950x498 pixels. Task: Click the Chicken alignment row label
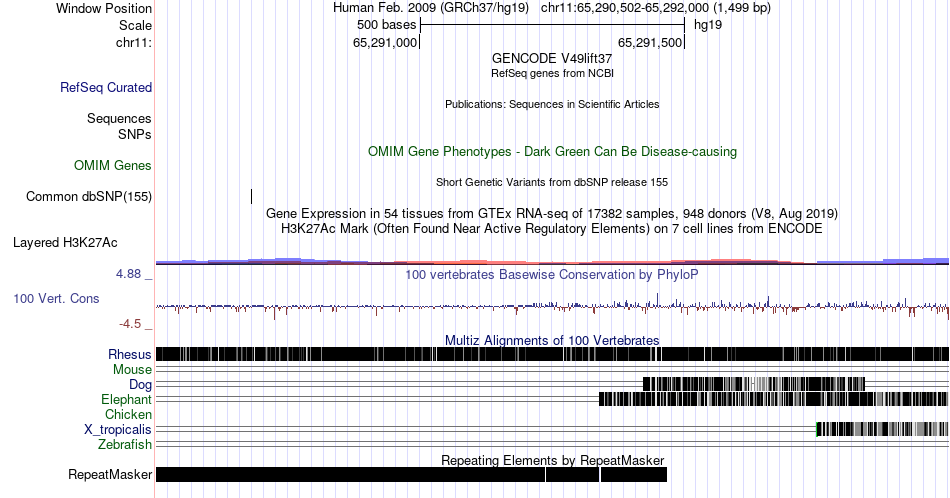coord(128,414)
